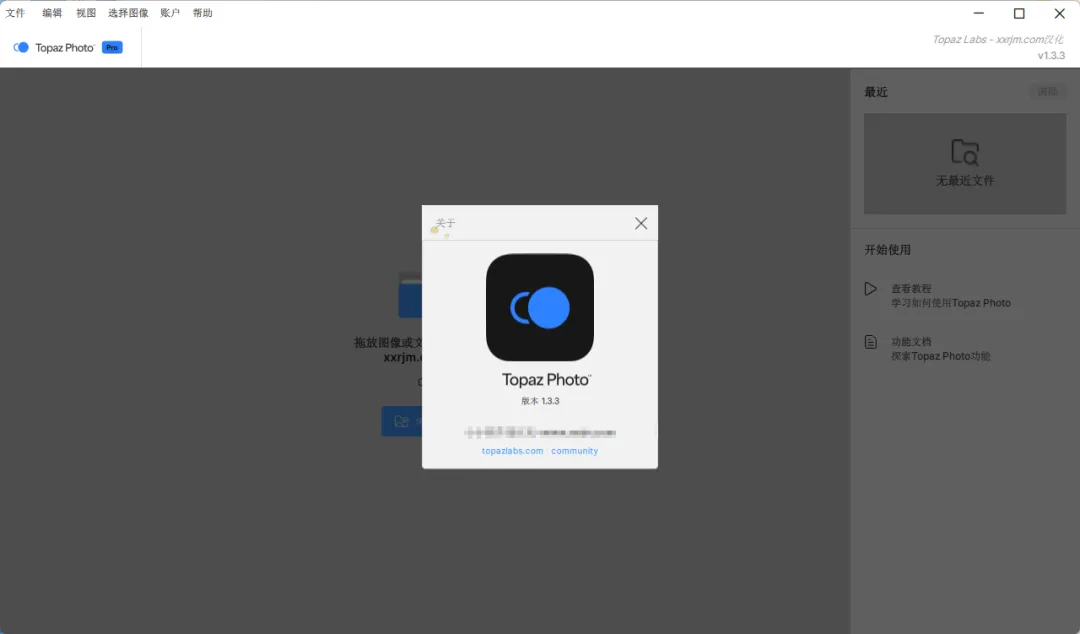
Task: Click the v1.3.3 version label at top right
Action: point(1051,56)
